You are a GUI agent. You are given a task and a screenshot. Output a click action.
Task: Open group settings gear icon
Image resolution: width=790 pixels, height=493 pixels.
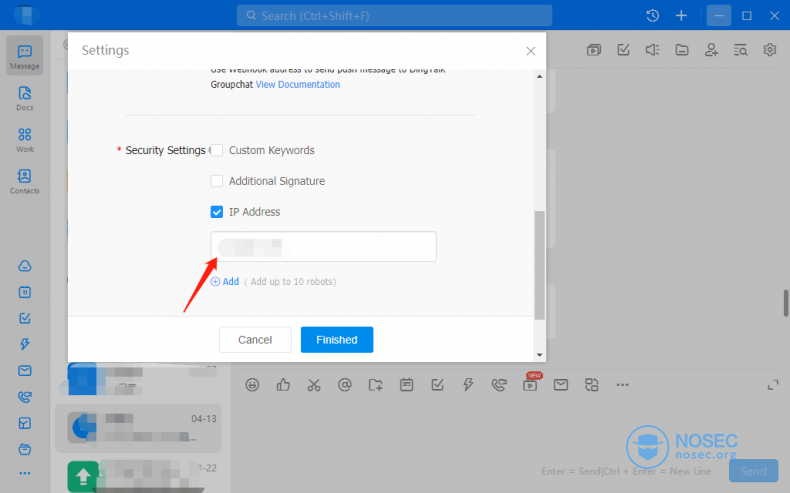(769, 49)
